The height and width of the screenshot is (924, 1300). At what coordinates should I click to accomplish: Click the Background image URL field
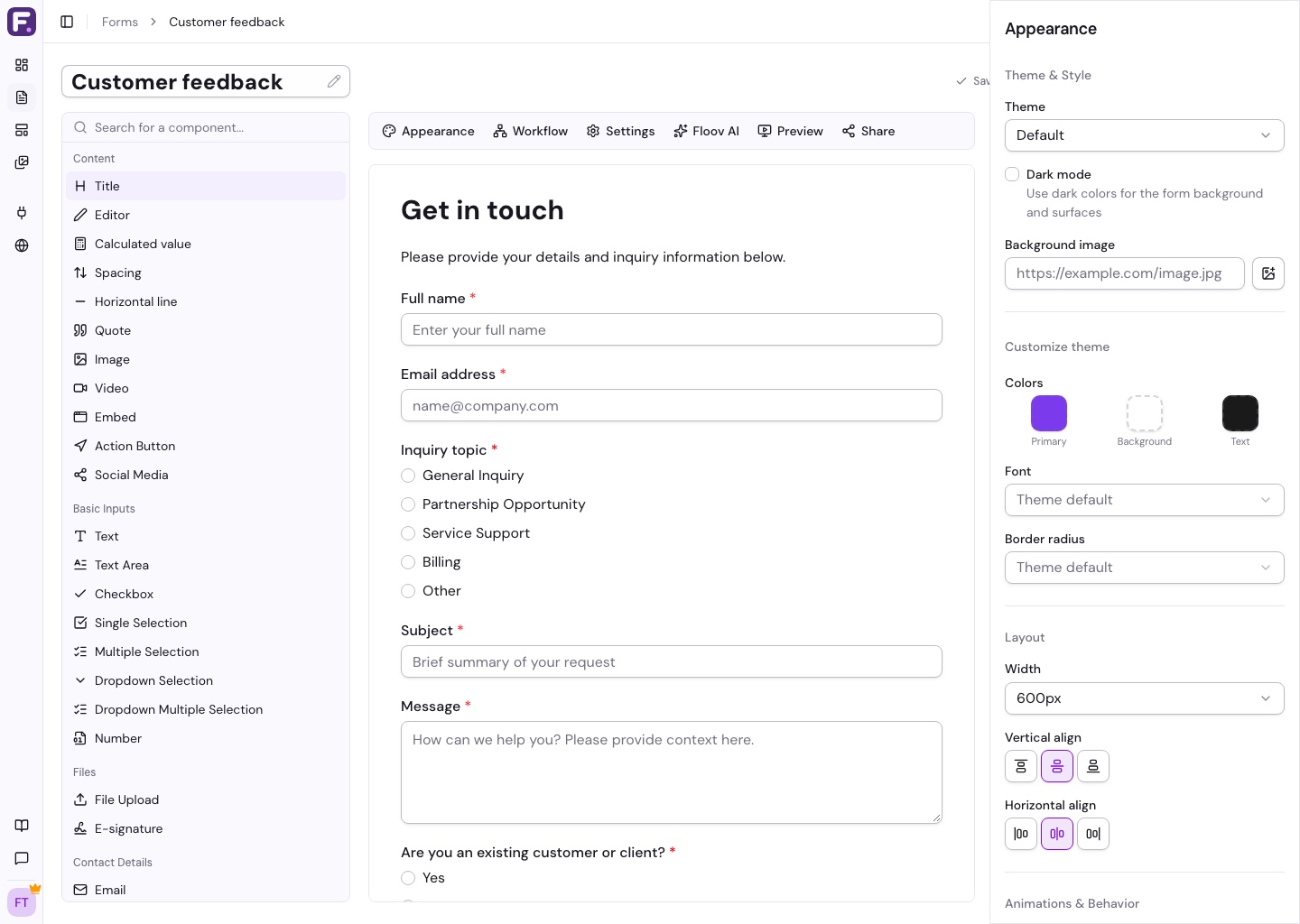pos(1125,273)
